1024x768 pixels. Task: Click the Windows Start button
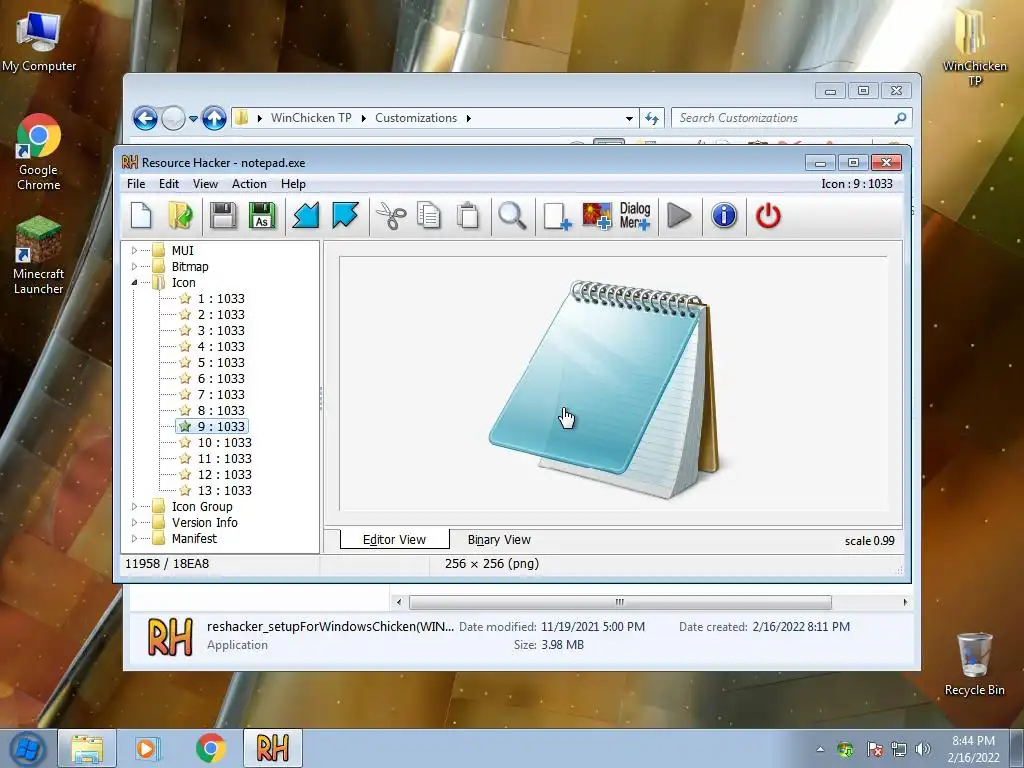tap(26, 749)
